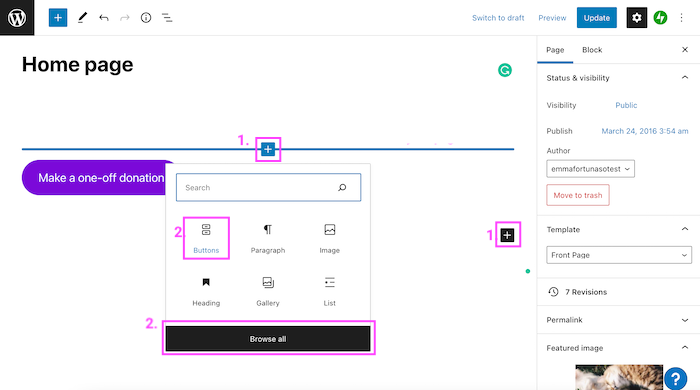Viewport: 700px width, 390px height.
Task: Click Move to trash
Action: tap(578, 195)
